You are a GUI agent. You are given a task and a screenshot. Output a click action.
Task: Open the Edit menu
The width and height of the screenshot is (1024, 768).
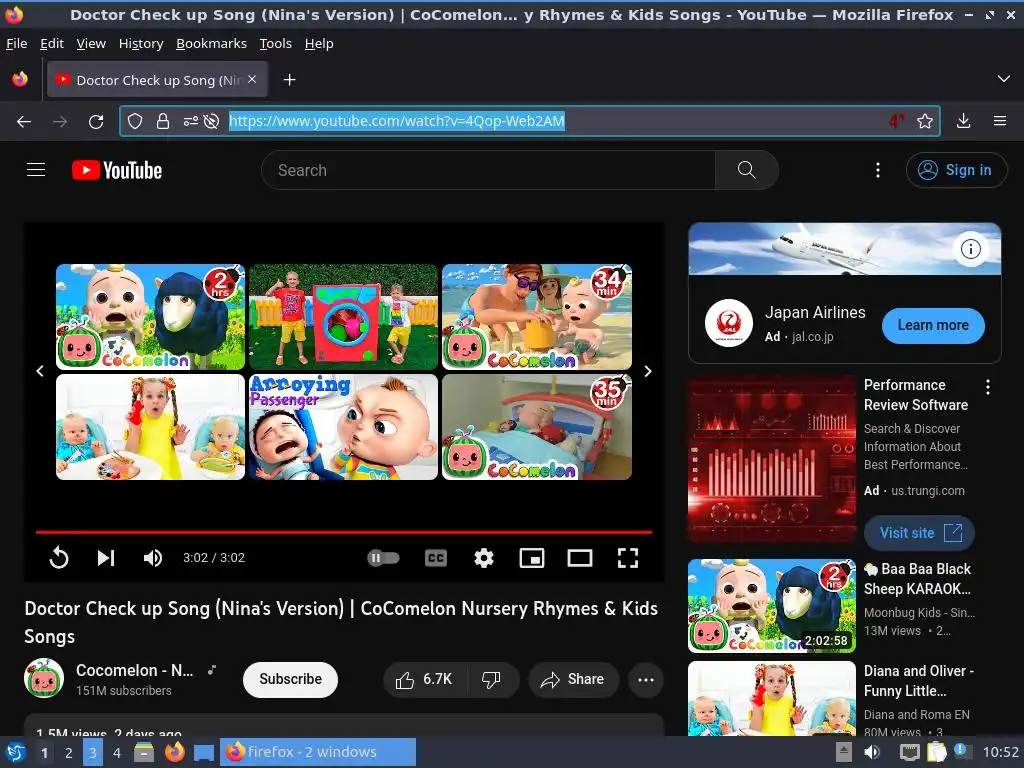pos(52,43)
